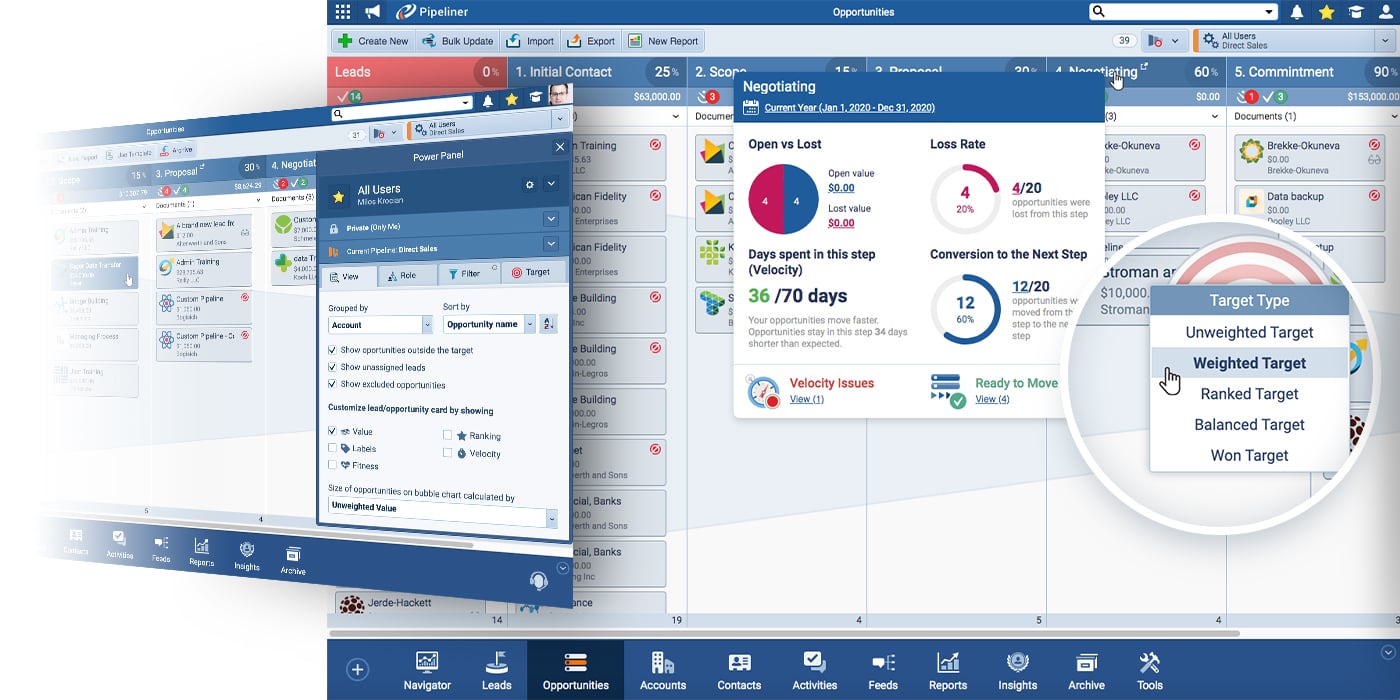
Task: Open the graduation cap training icon
Action: click(1356, 11)
